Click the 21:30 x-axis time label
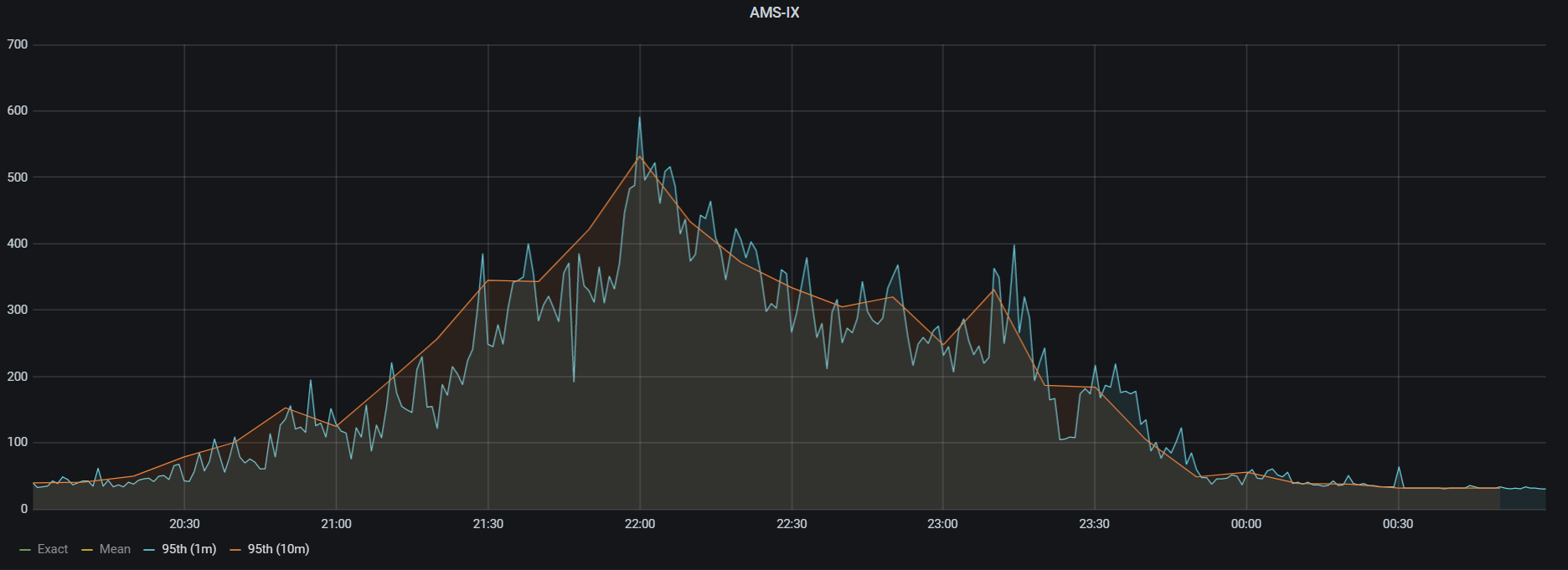Screen dimensions: 1568x570 tap(488, 524)
